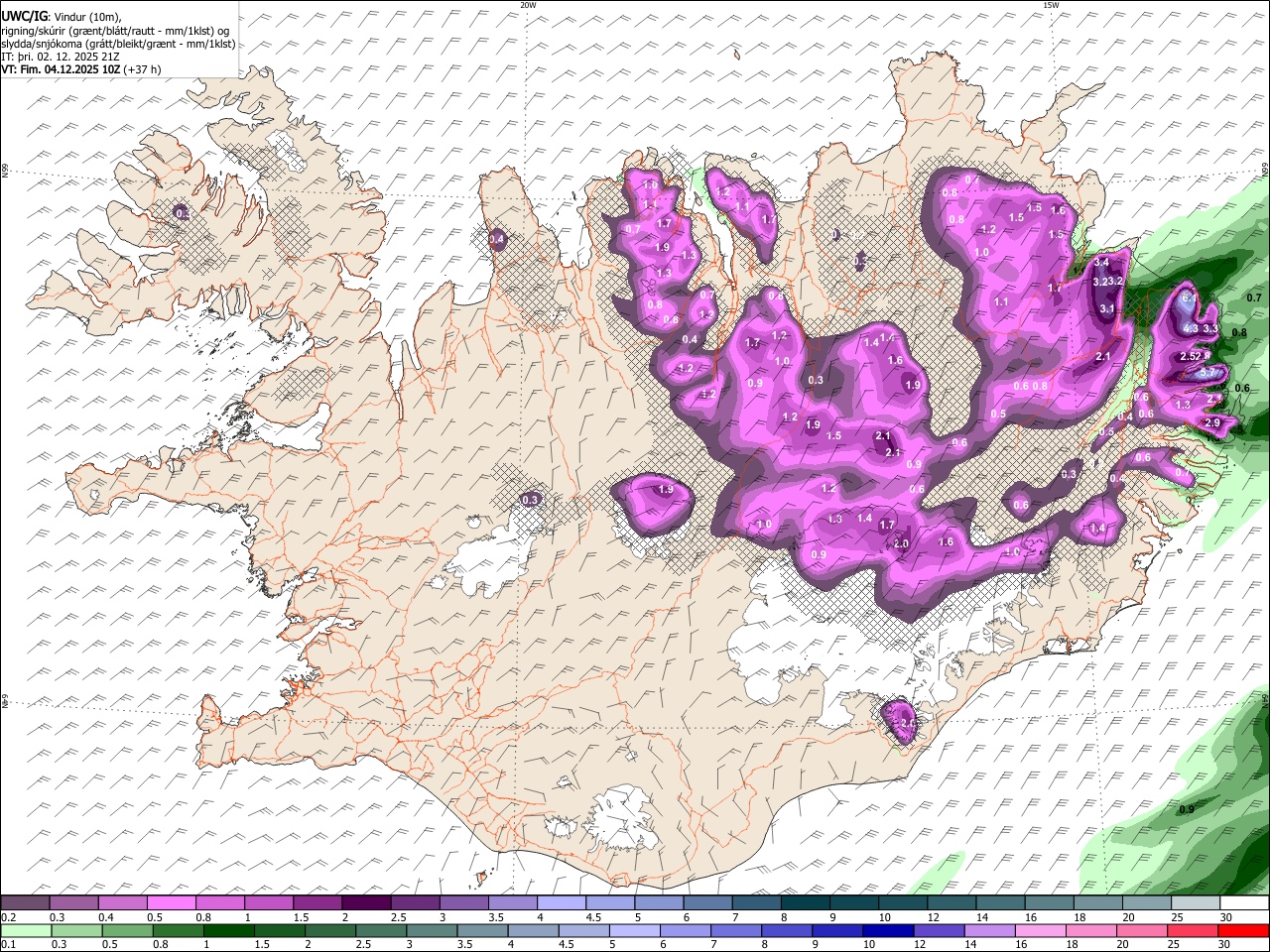Click the rain legend swatch between 20 and 25
This screenshot has width=1270, height=952.
click(x=1141, y=931)
